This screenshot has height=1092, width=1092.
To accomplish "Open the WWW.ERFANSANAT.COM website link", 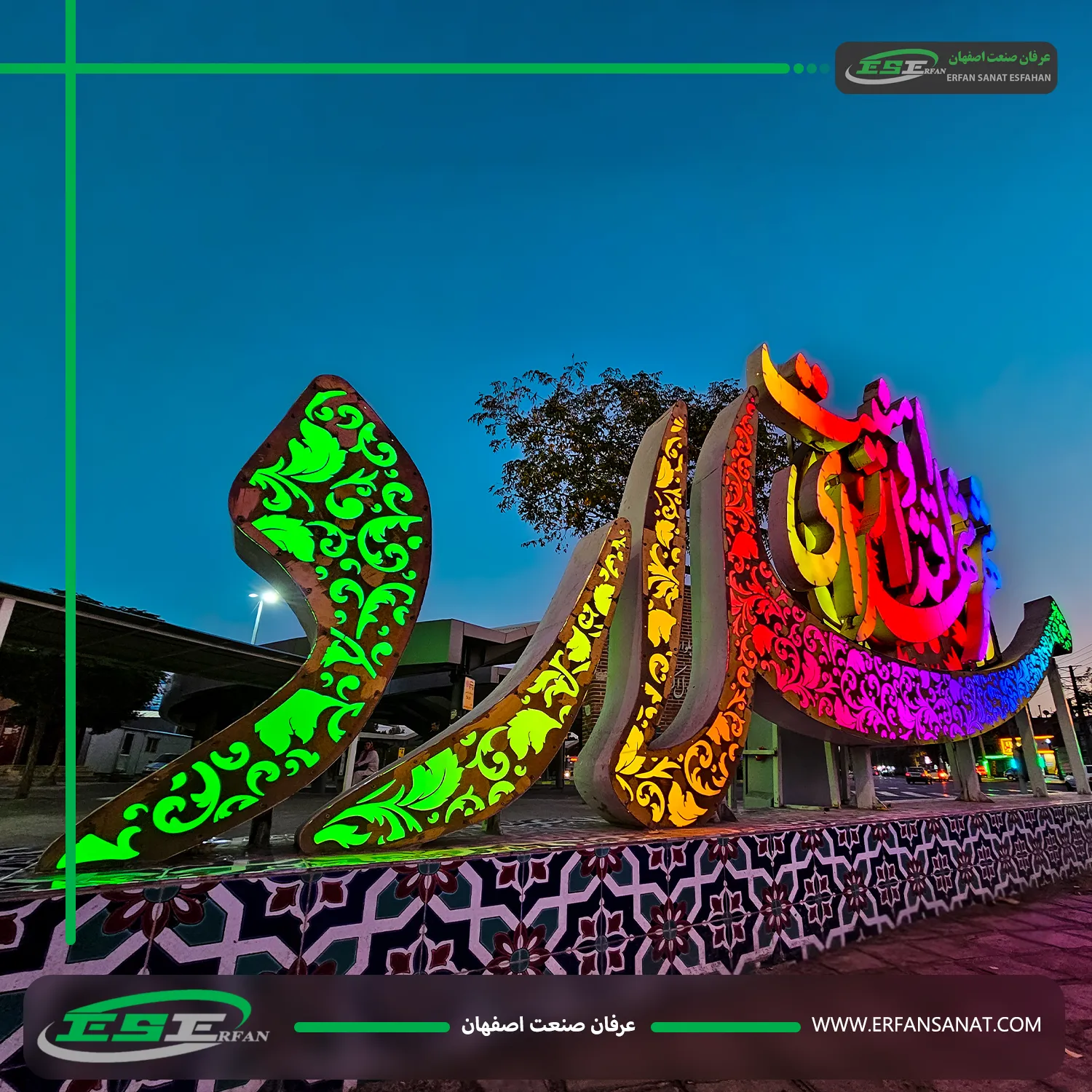I will [926, 1025].
